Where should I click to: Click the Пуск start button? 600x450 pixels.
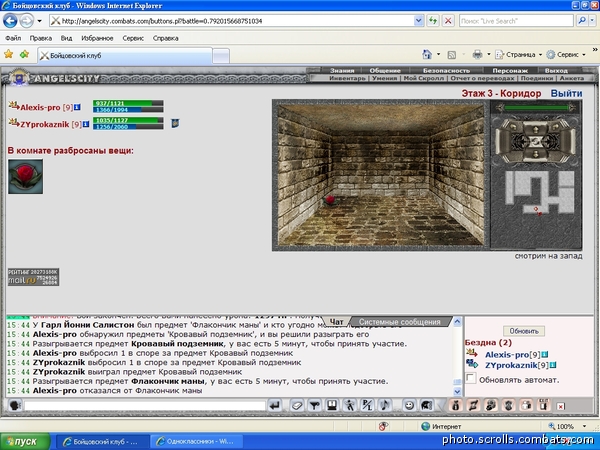click(25, 442)
